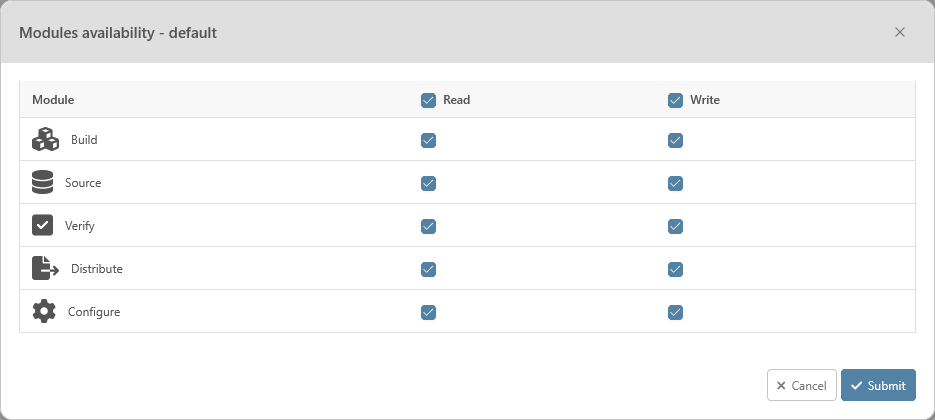
Task: Uncheck Write for Distribute module
Action: [x=675, y=269]
